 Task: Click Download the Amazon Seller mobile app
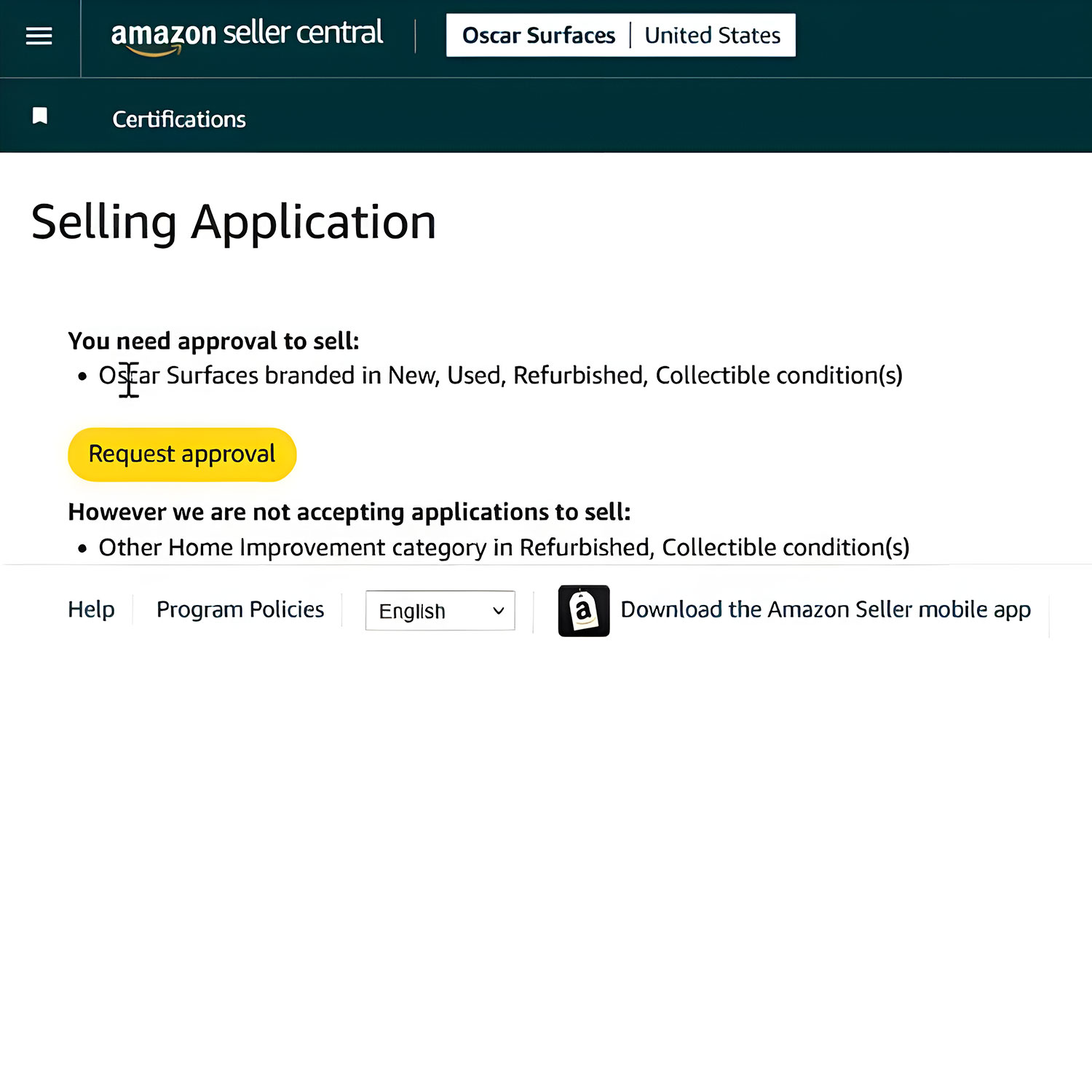(x=825, y=609)
